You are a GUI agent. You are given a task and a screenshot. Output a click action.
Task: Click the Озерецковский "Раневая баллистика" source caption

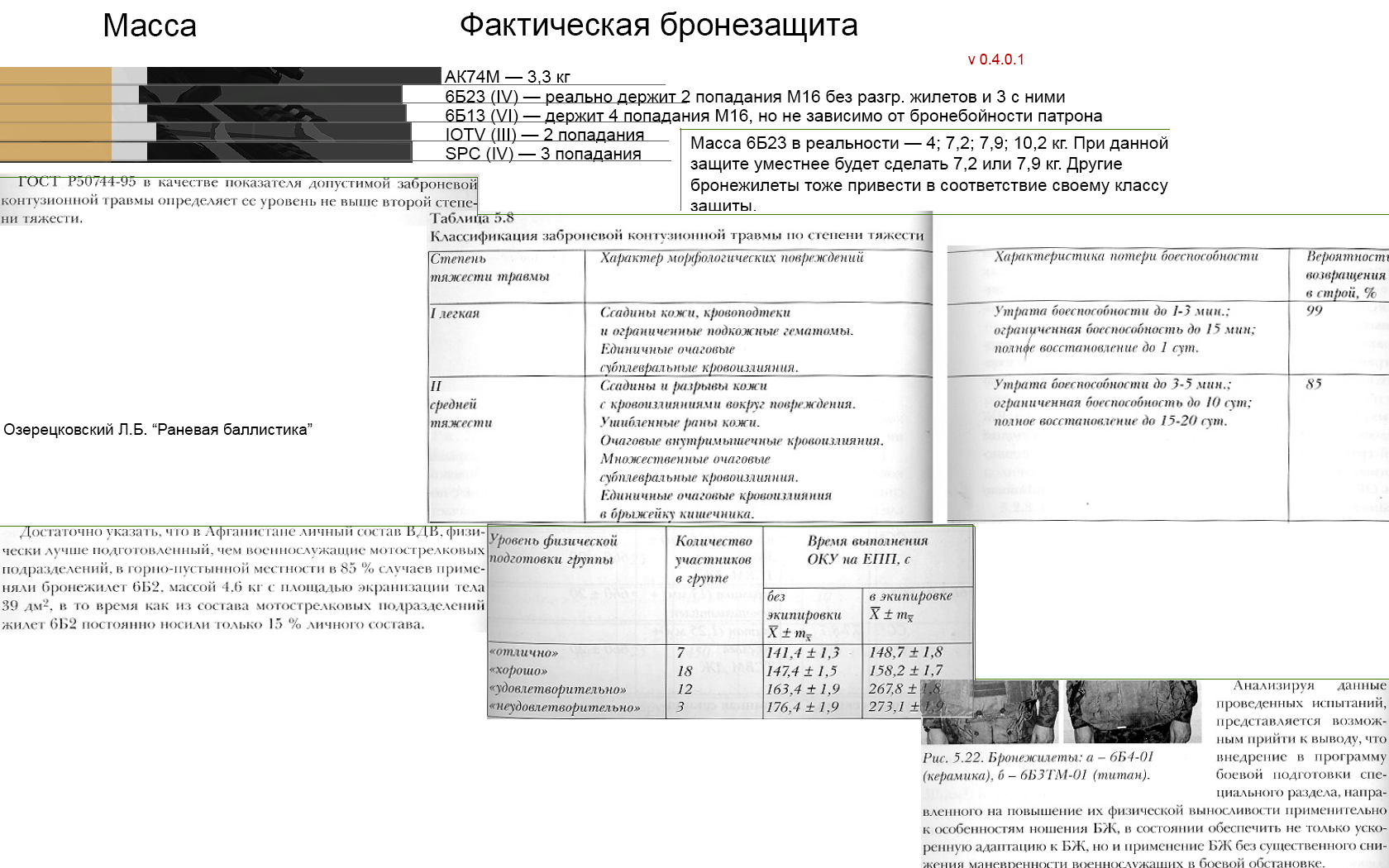coord(158,430)
